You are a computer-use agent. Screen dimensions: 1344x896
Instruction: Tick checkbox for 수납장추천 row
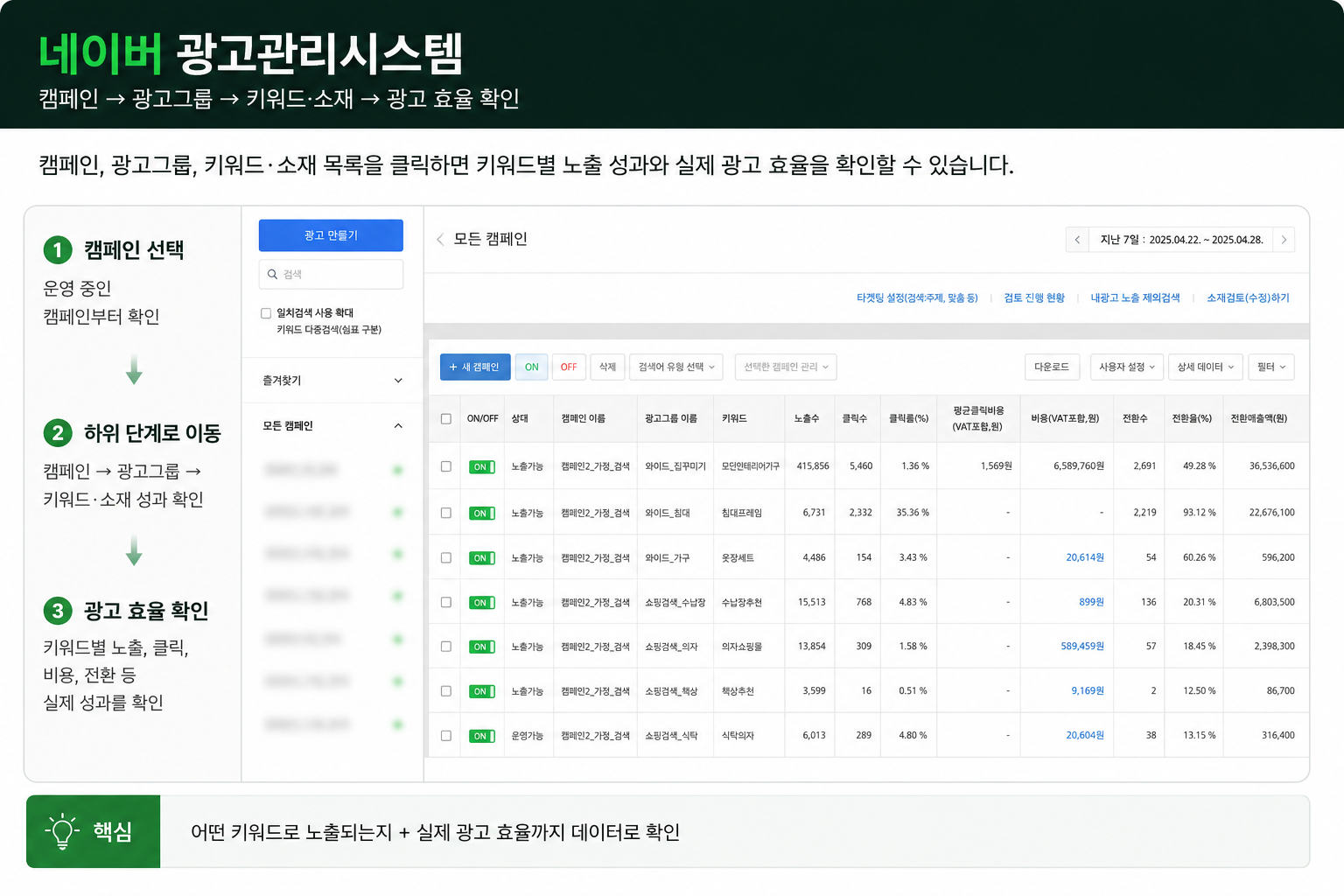(446, 602)
